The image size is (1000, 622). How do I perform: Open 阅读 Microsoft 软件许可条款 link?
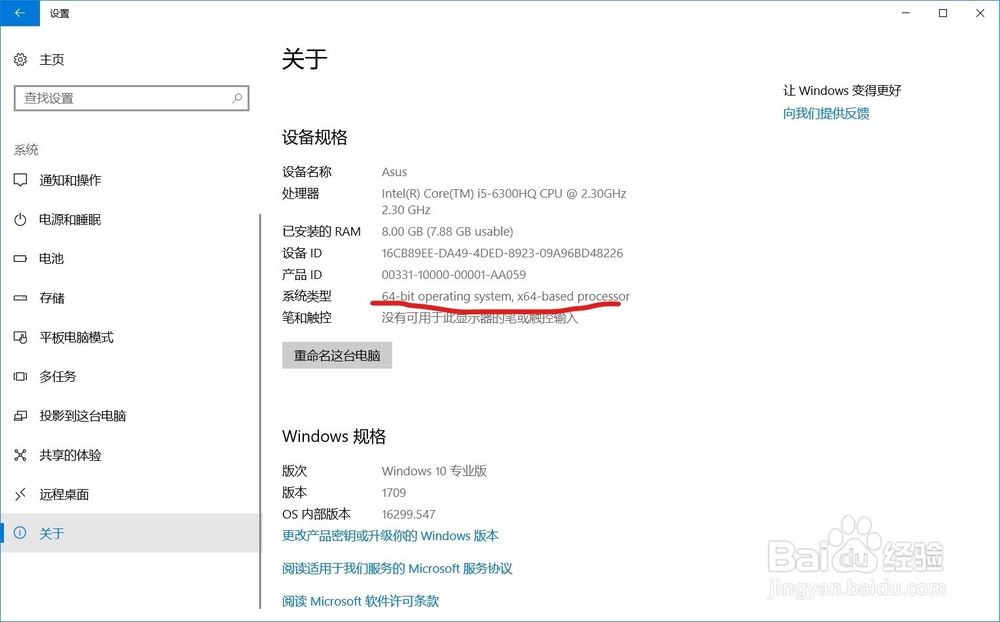tap(360, 601)
